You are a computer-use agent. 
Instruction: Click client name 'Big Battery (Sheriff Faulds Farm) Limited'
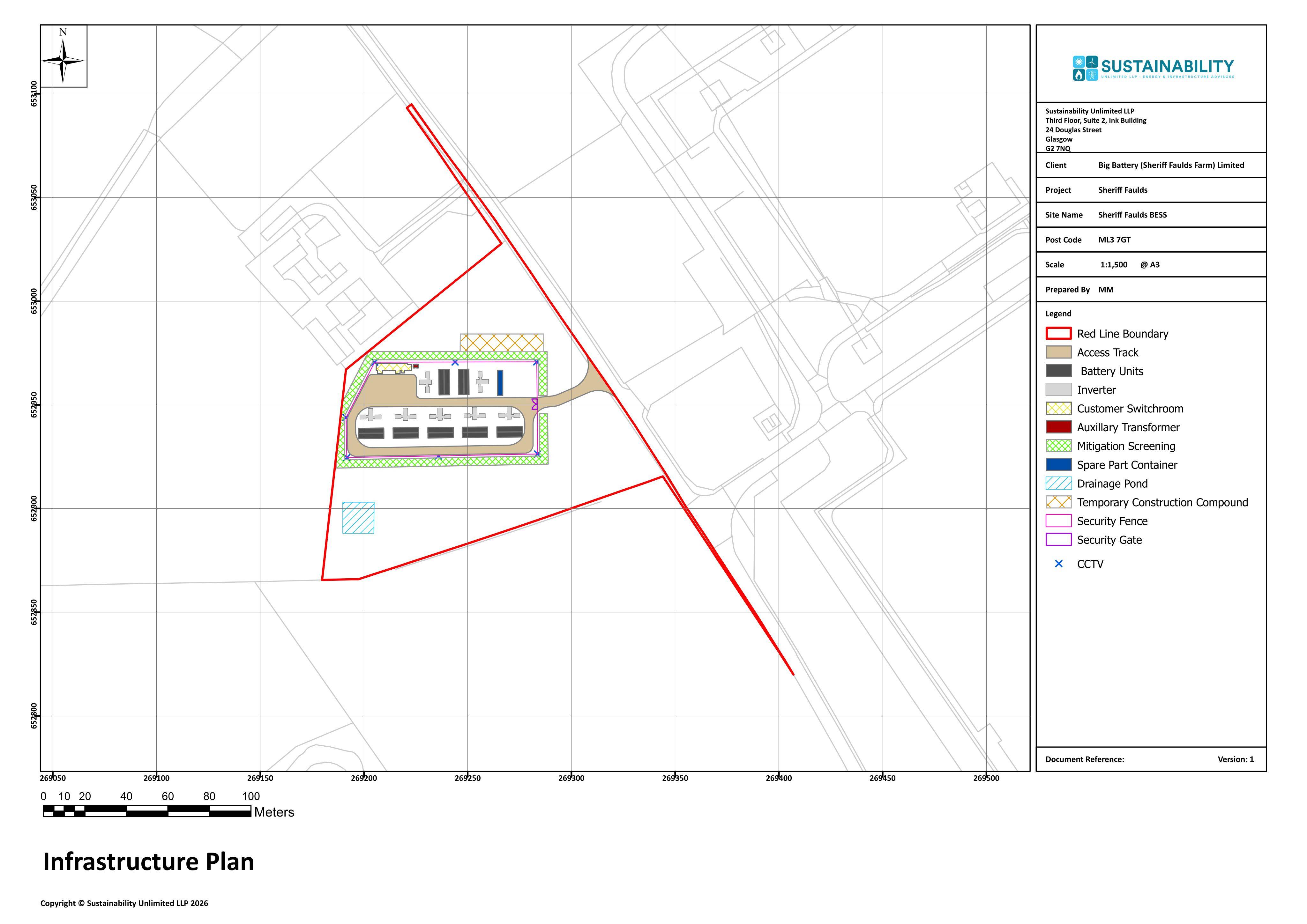click(1171, 165)
